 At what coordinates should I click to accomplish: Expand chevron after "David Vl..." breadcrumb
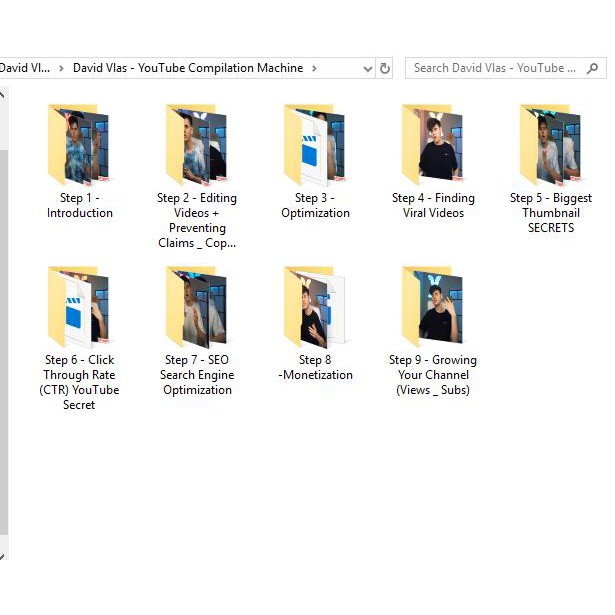61,68
